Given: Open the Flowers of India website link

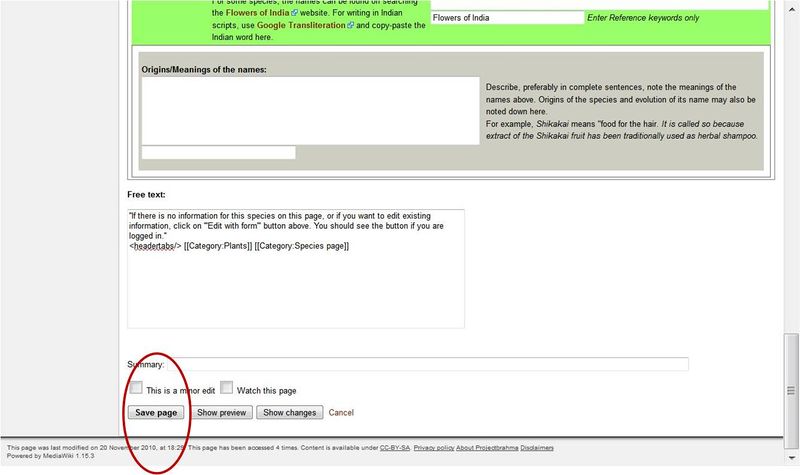Looking at the screenshot, I should point(257,13).
